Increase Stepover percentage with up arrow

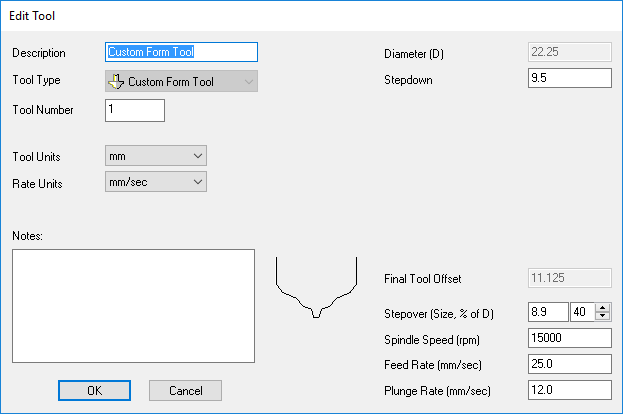pyautogui.click(x=602, y=307)
